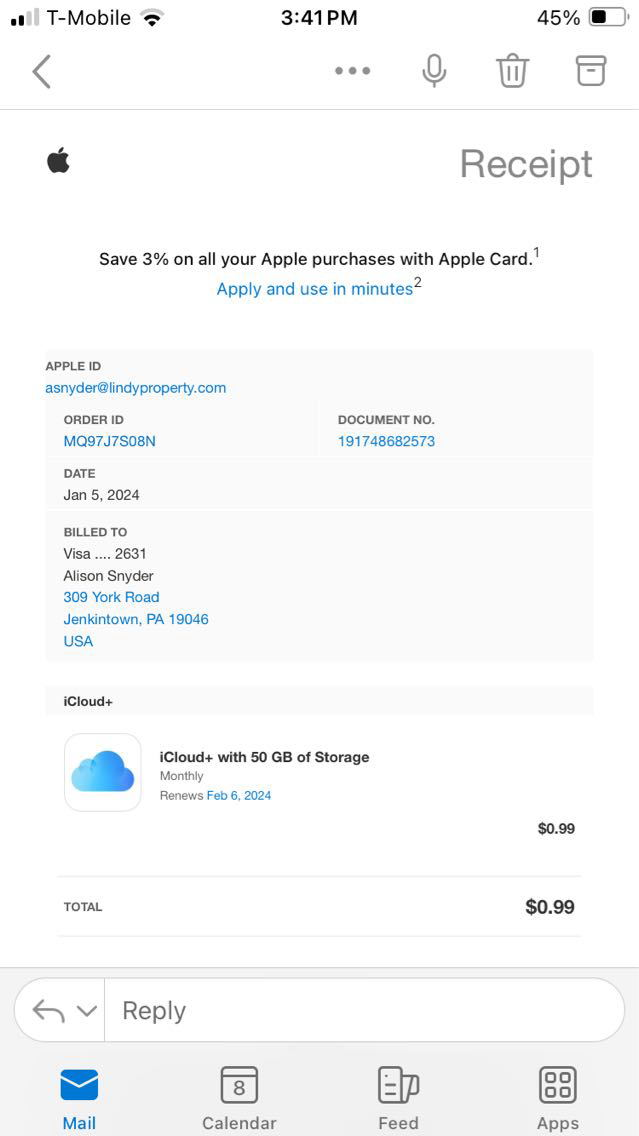Tap the asnyder@lindyproperty.com Apple ID link

click(x=136, y=388)
